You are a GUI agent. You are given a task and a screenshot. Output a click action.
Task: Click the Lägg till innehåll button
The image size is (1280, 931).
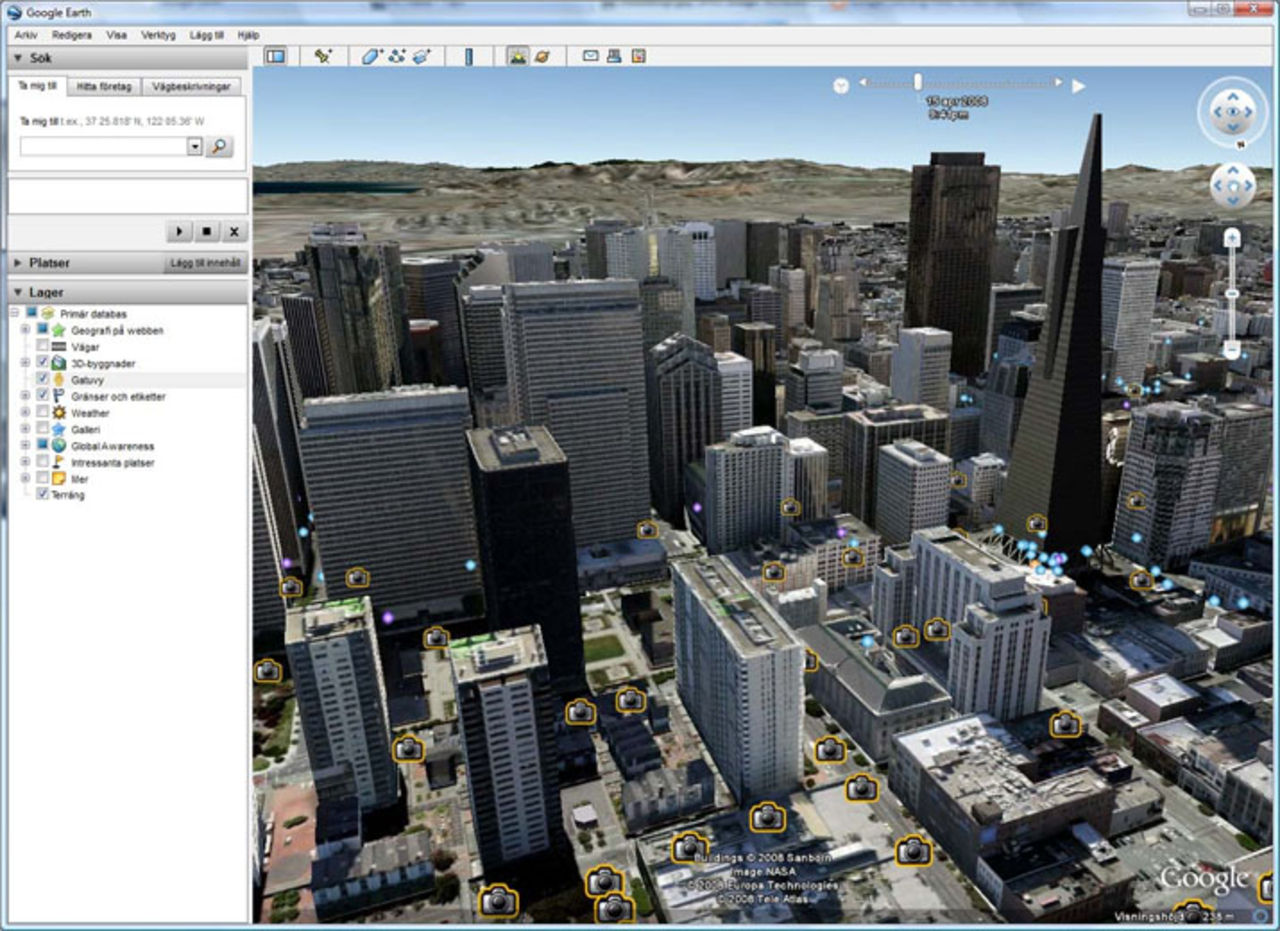[205, 263]
